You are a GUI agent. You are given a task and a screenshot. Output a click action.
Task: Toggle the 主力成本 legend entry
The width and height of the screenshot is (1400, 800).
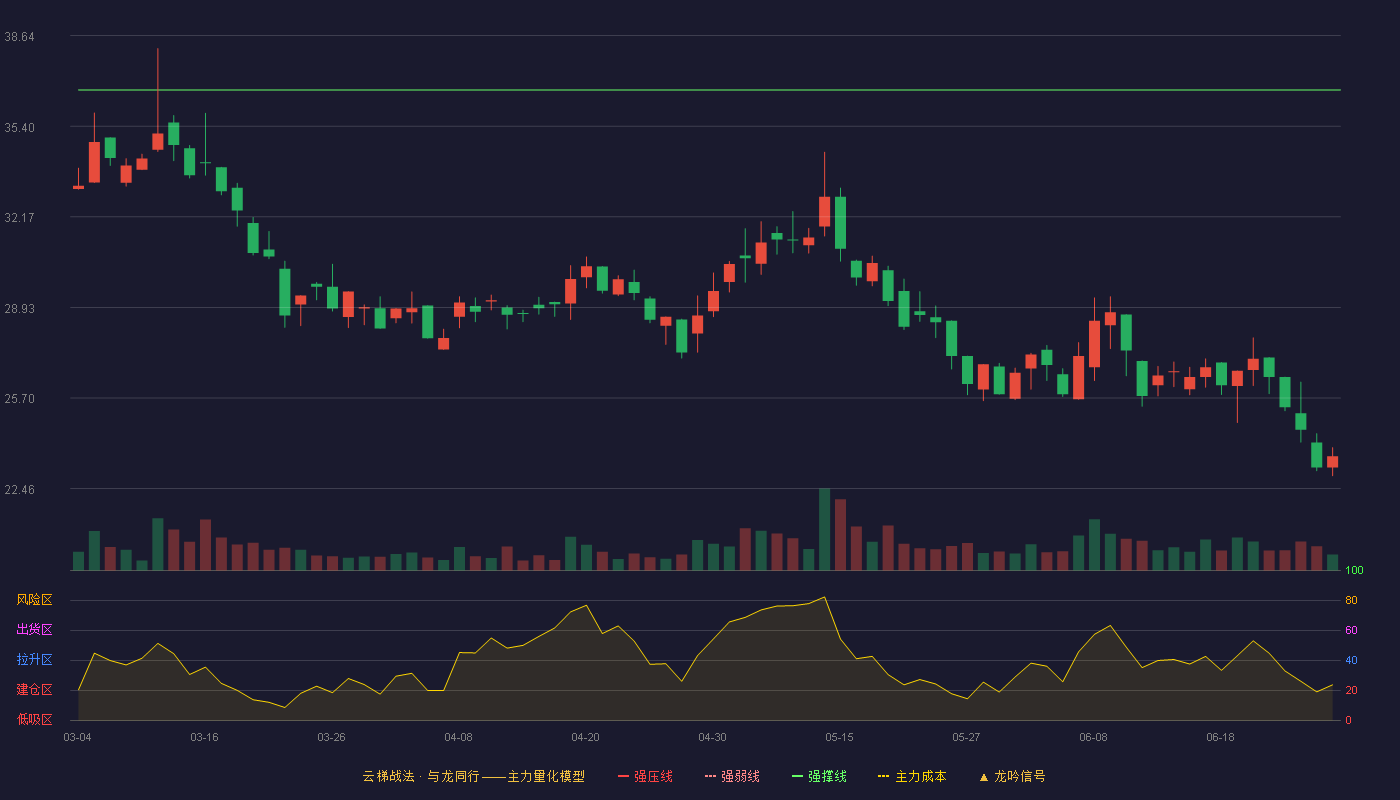point(912,776)
